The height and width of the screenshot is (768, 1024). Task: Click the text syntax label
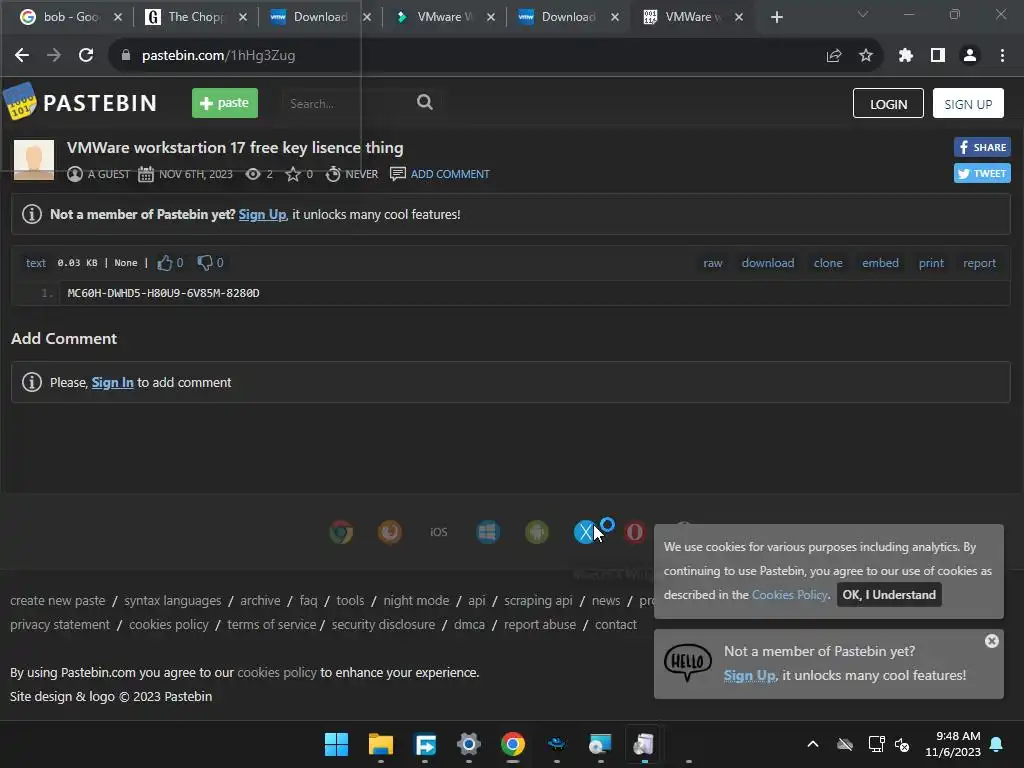pyautogui.click(x=36, y=263)
